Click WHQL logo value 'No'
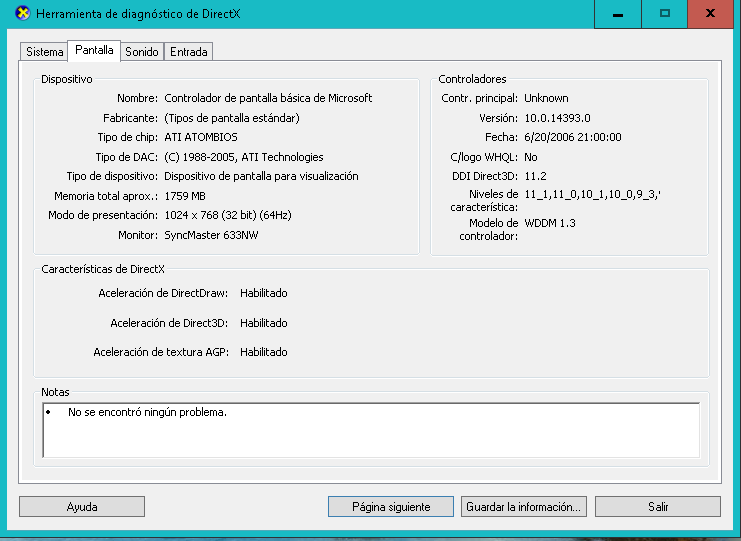This screenshot has height=541, width=741. (x=531, y=157)
